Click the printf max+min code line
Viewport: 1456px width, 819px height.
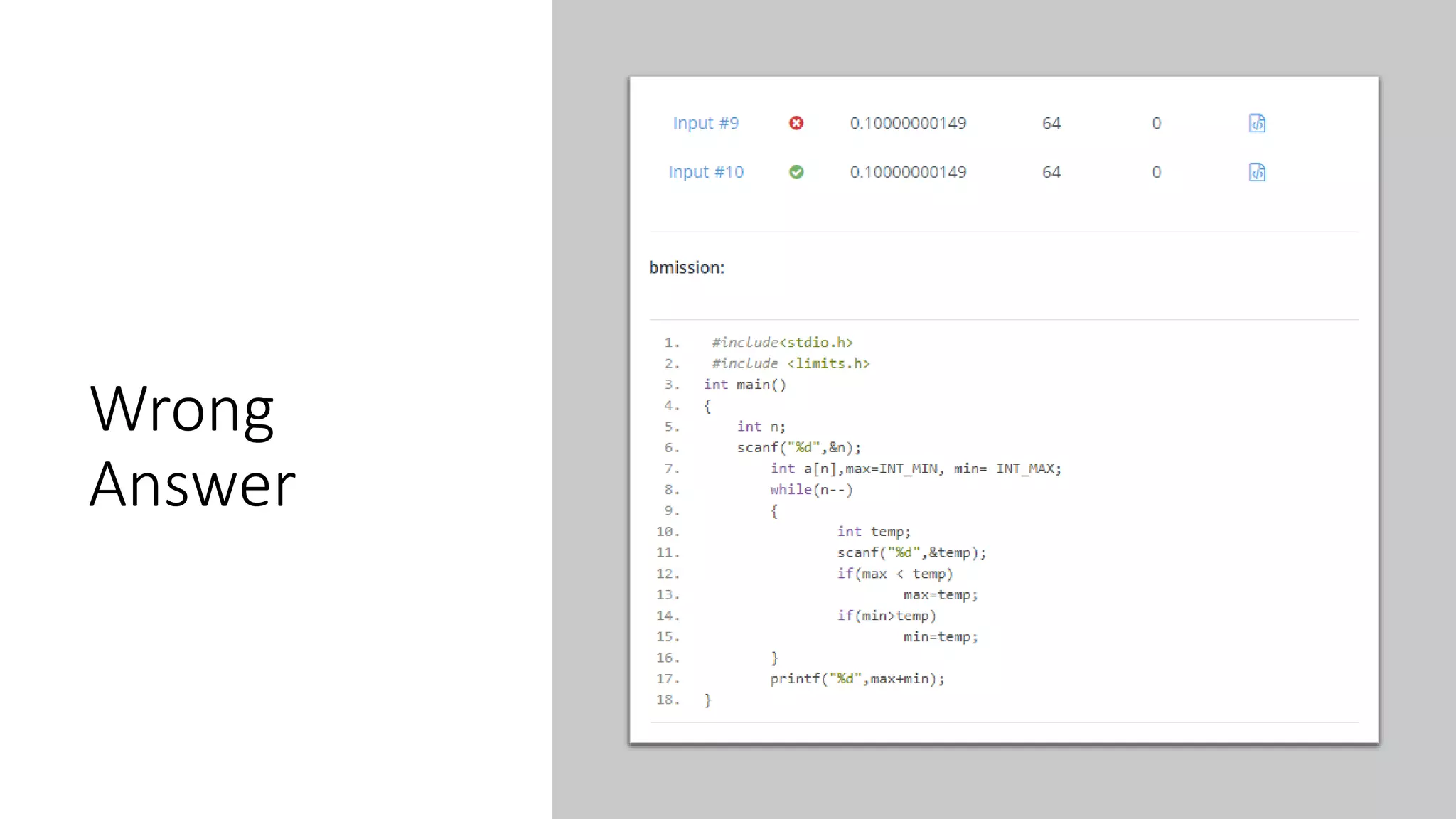click(857, 679)
